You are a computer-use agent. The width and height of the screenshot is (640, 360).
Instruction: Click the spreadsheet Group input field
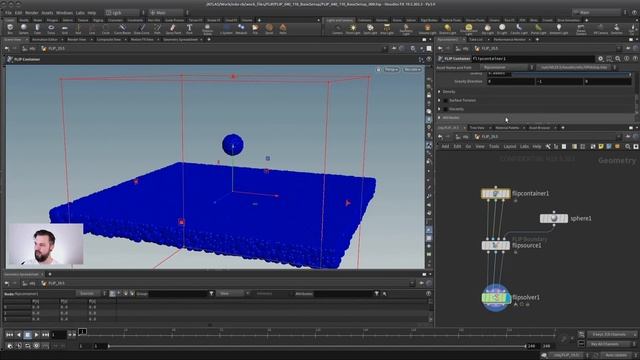click(x=178, y=293)
